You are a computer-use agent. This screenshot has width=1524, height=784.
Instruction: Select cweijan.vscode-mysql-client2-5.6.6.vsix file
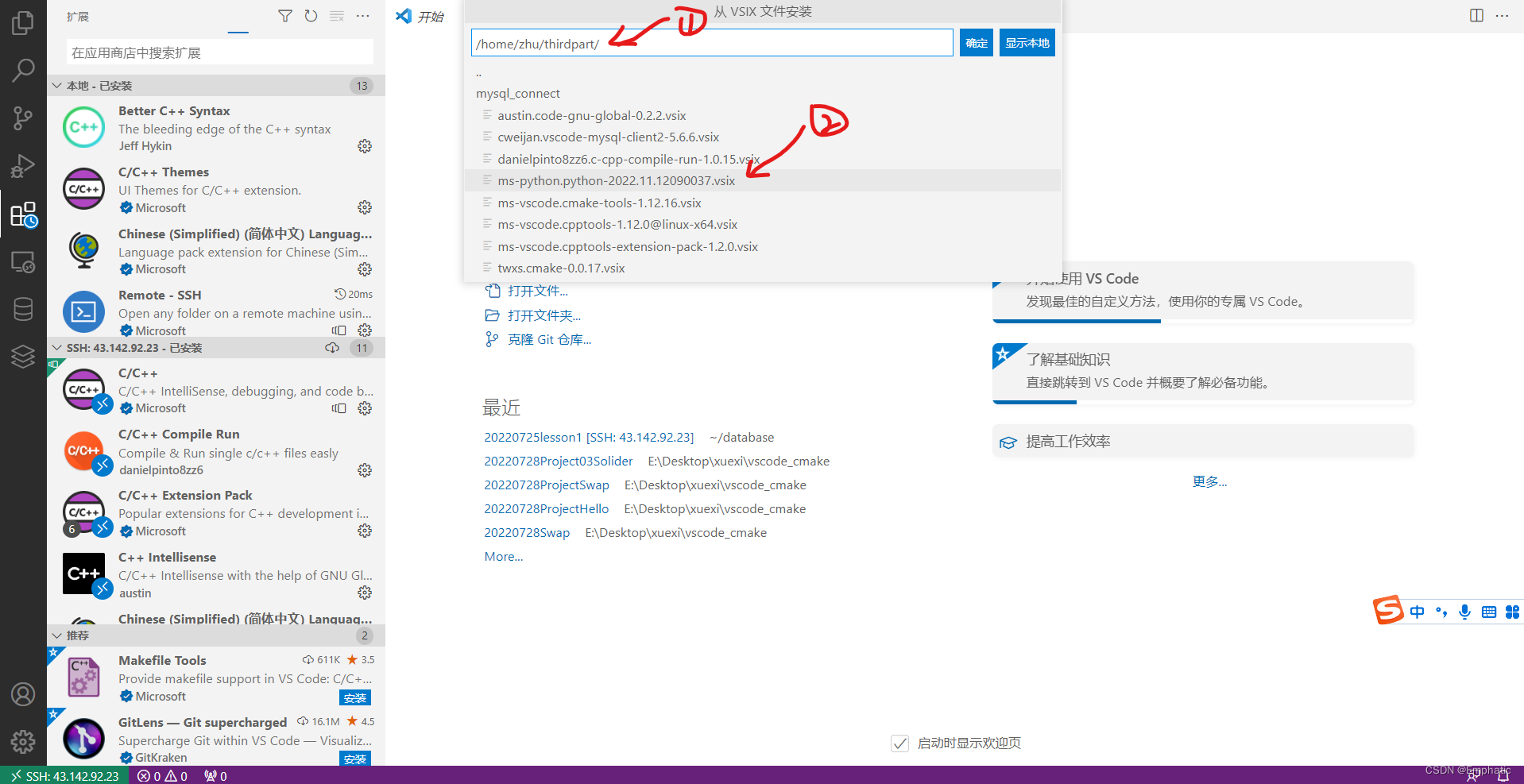click(762, 137)
